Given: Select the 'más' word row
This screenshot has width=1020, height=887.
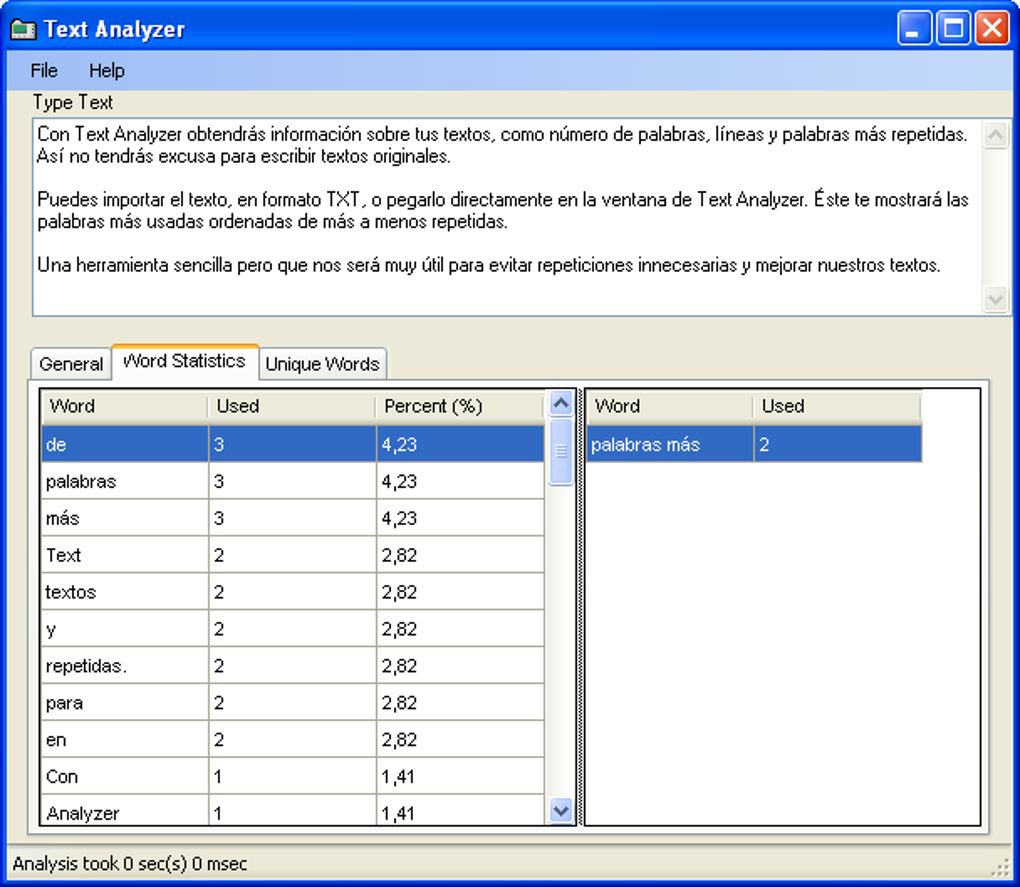Looking at the screenshot, I should coord(293,518).
